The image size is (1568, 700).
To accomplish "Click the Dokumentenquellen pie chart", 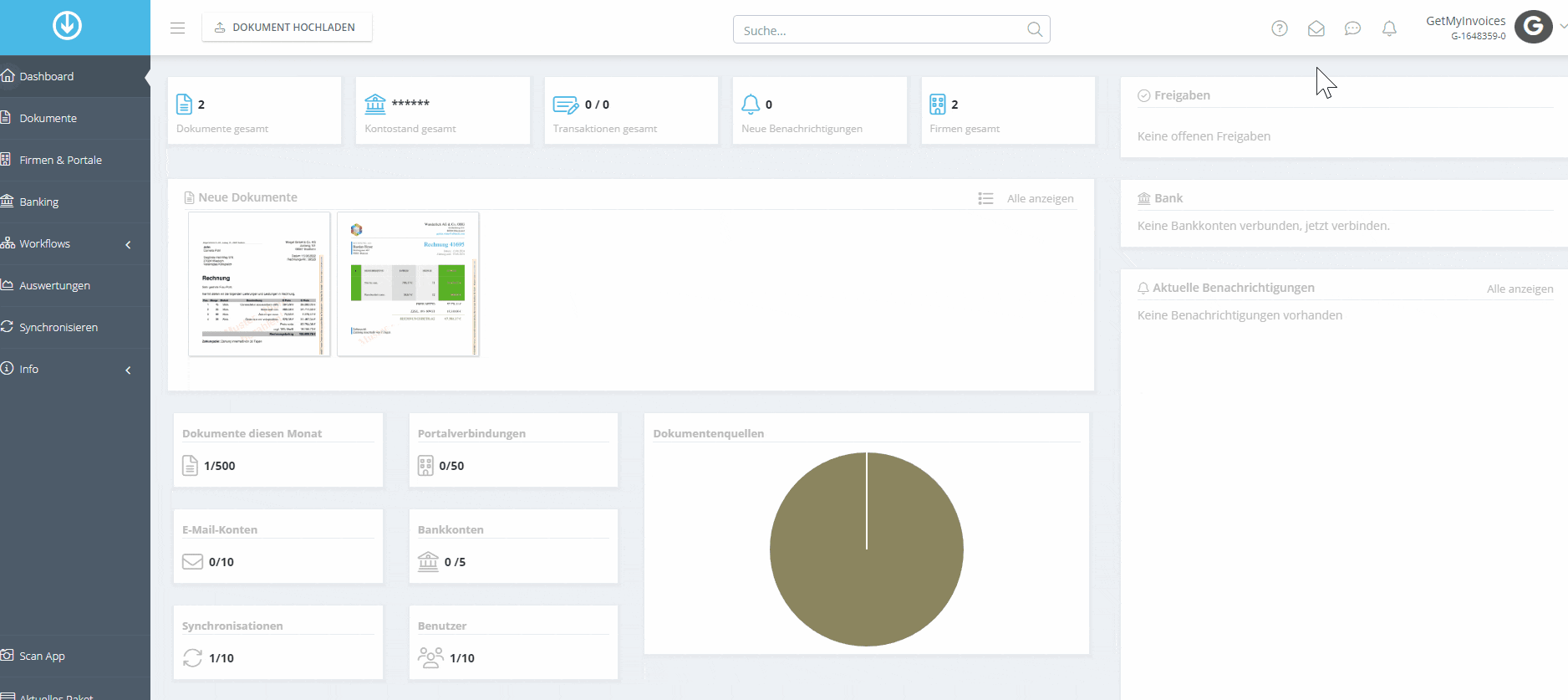I will pos(867,549).
